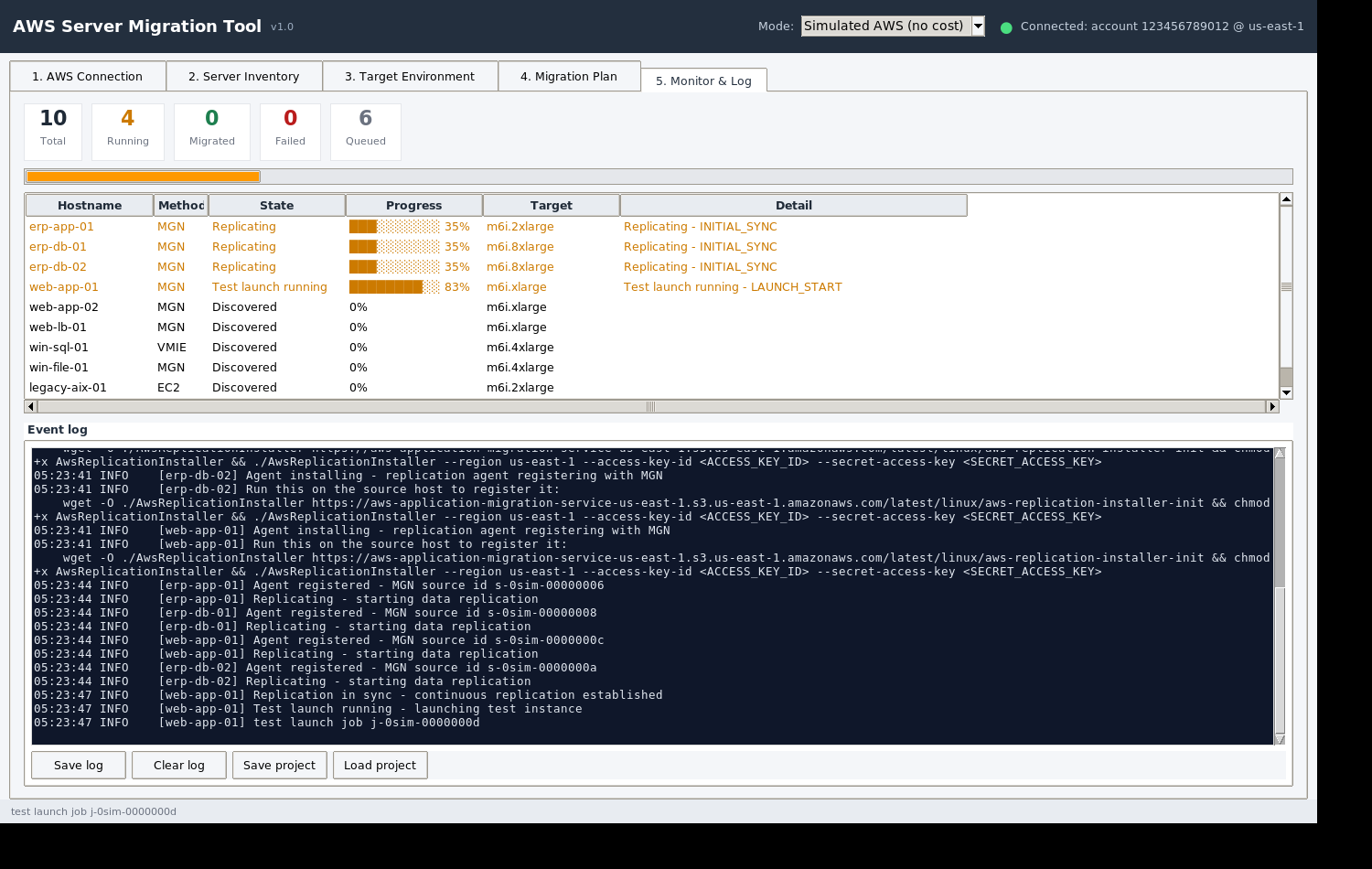Sort by the Hostname column header
Screen dimensions: 1372x869
90,205
